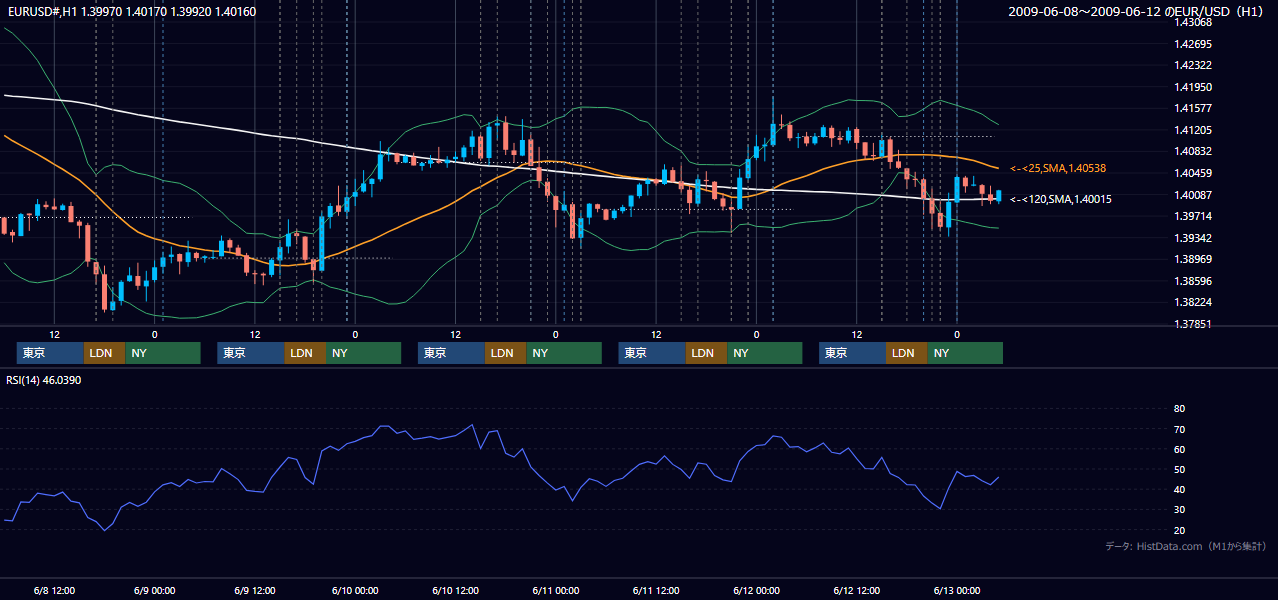This screenshot has width=1278, height=600.
Task: Click the RSI 80 level label
Action: 1179,409
